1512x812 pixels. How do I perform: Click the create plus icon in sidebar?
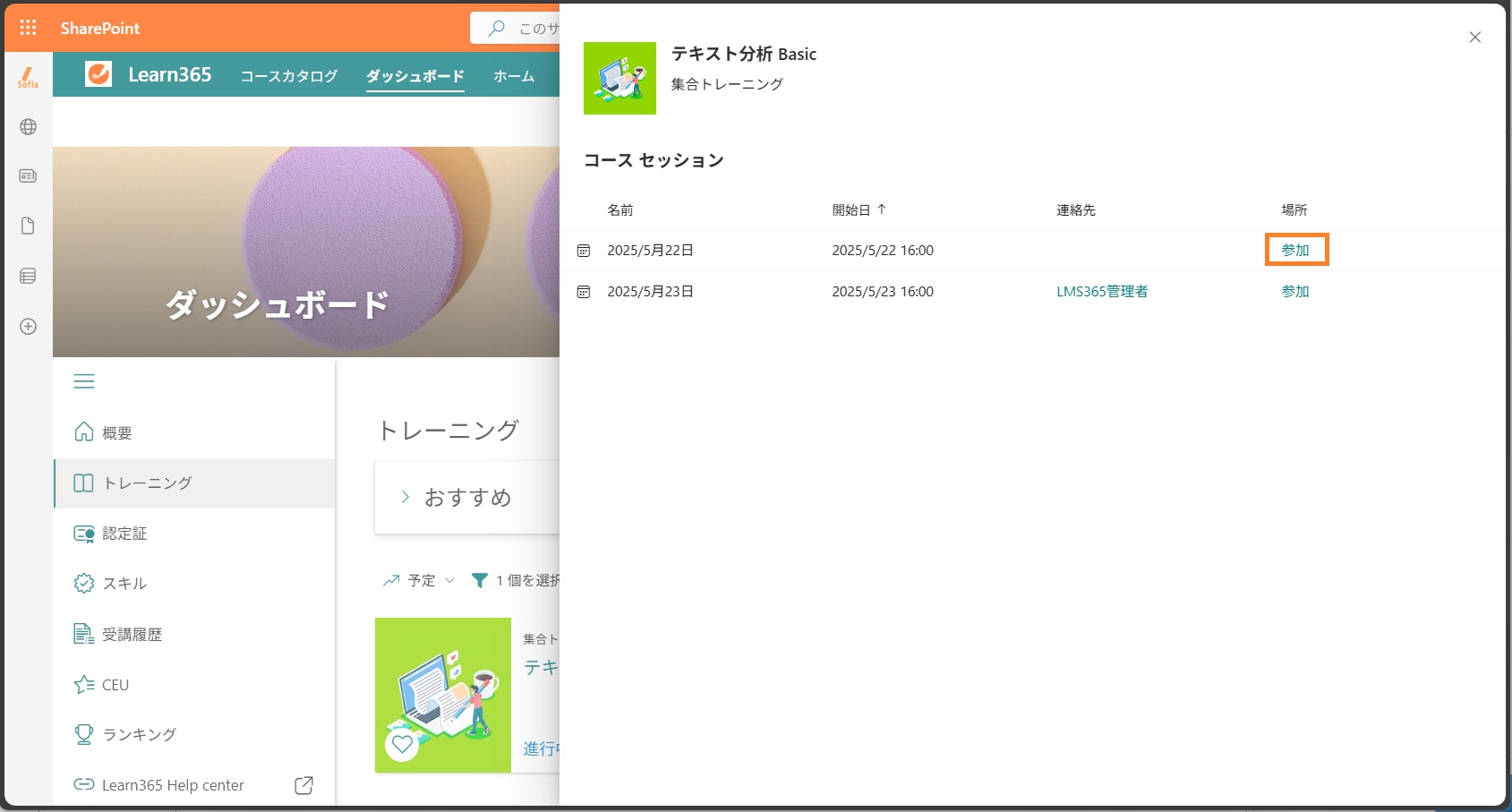coord(28,326)
